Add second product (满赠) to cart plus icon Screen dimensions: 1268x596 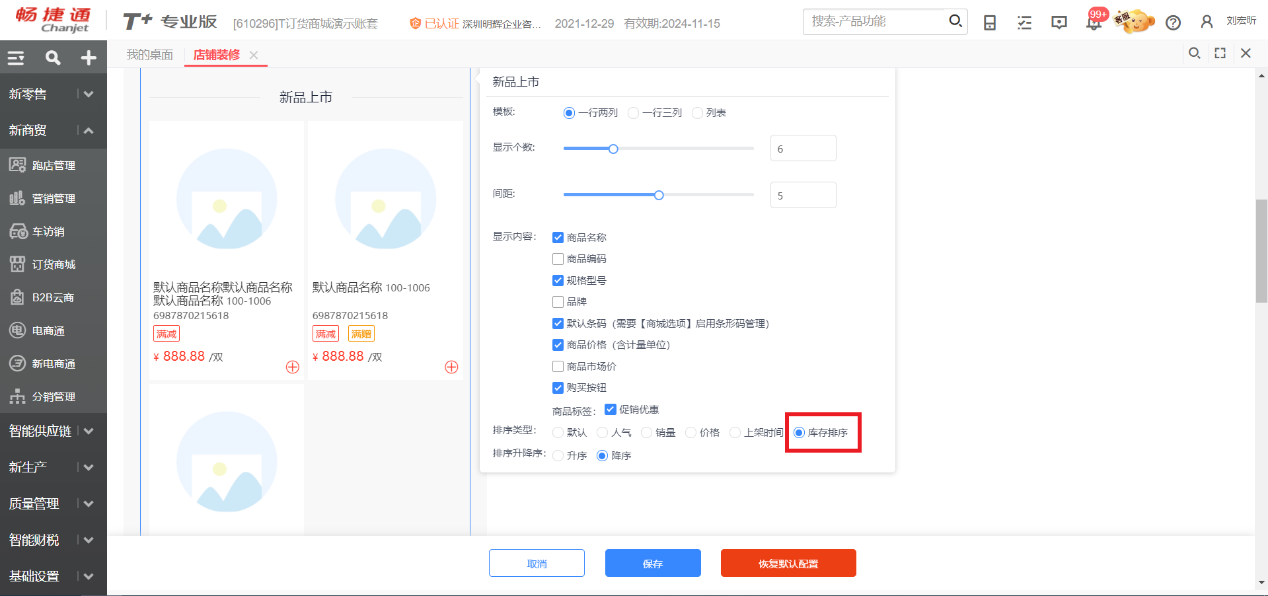click(x=451, y=367)
